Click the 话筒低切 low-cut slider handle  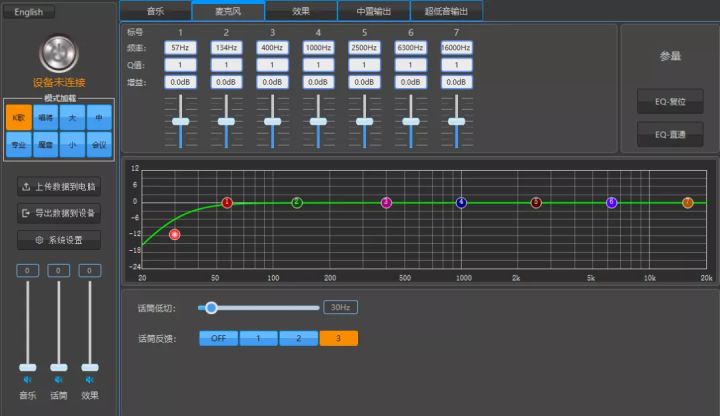coord(211,307)
